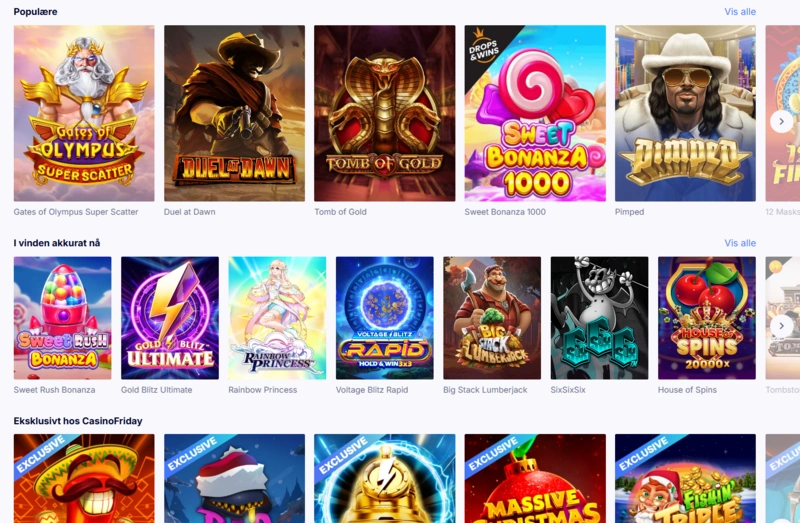The image size is (800, 523).
Task: Open Sweet Rush Bonanza game
Action: point(62,318)
